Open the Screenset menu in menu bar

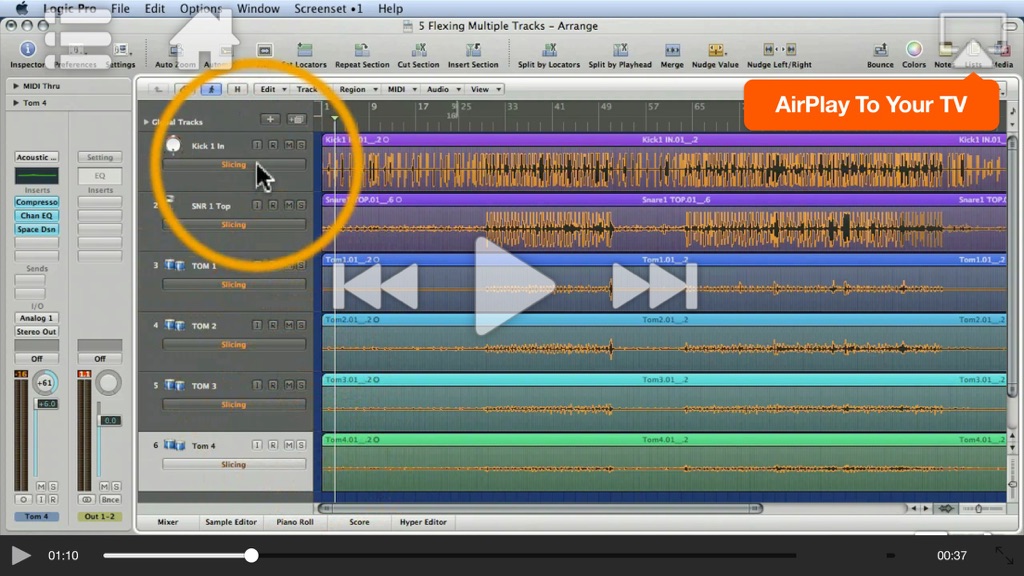coord(328,8)
